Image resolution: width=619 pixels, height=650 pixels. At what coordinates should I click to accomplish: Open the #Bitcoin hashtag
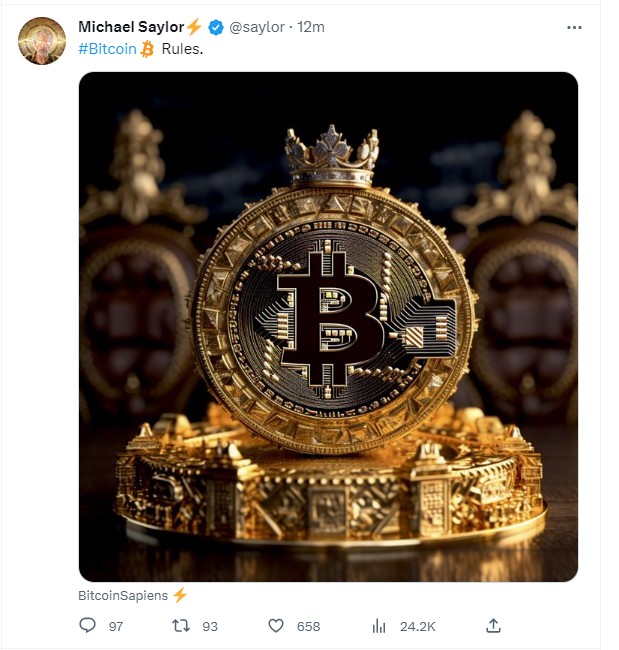pyautogui.click(x=107, y=49)
